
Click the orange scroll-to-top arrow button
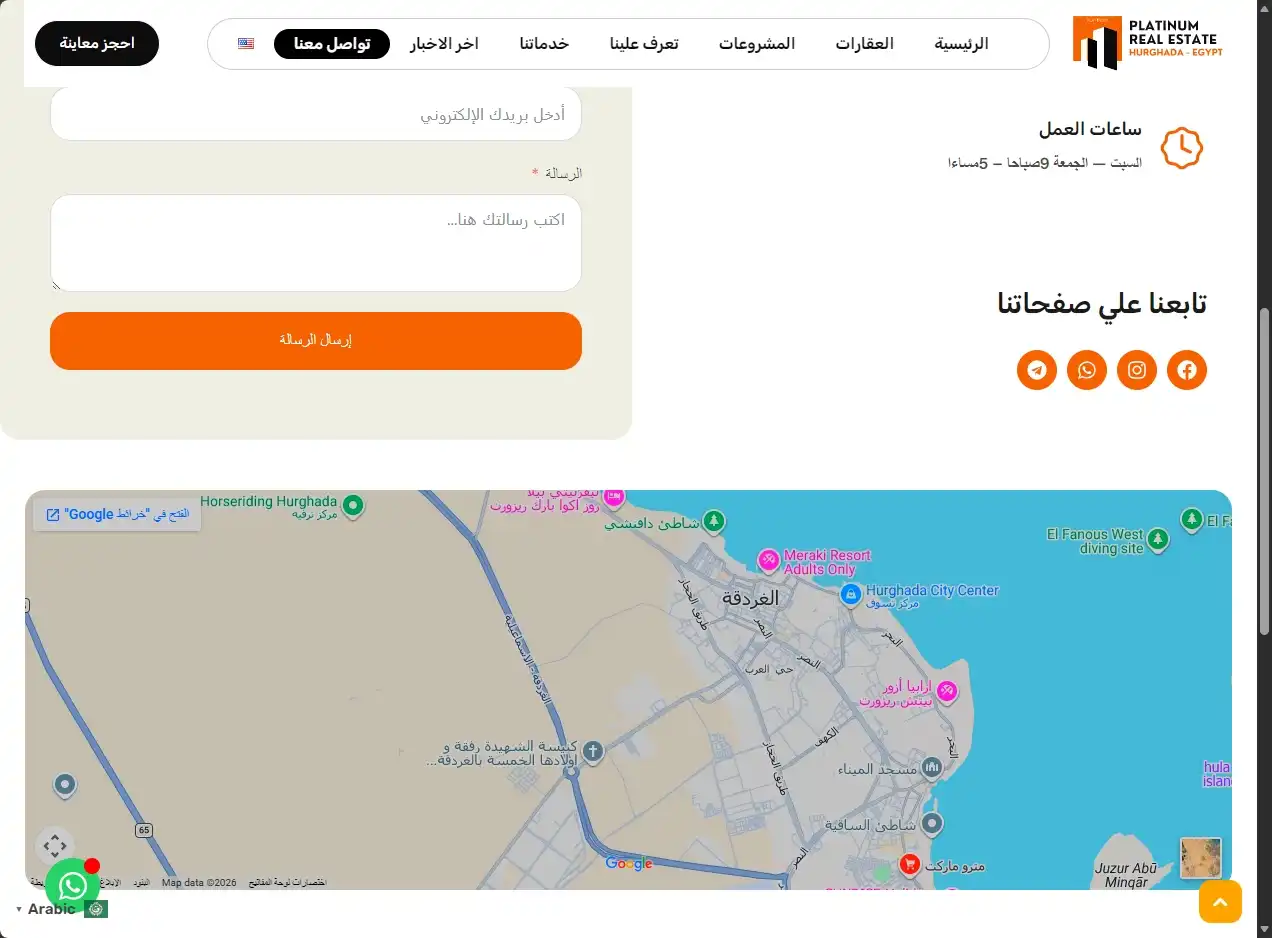(1220, 901)
